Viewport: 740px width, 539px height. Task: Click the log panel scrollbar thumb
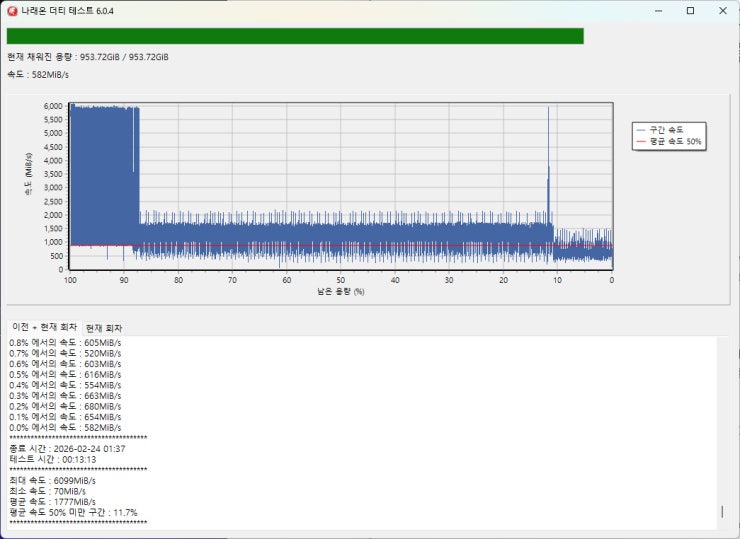pos(722,512)
